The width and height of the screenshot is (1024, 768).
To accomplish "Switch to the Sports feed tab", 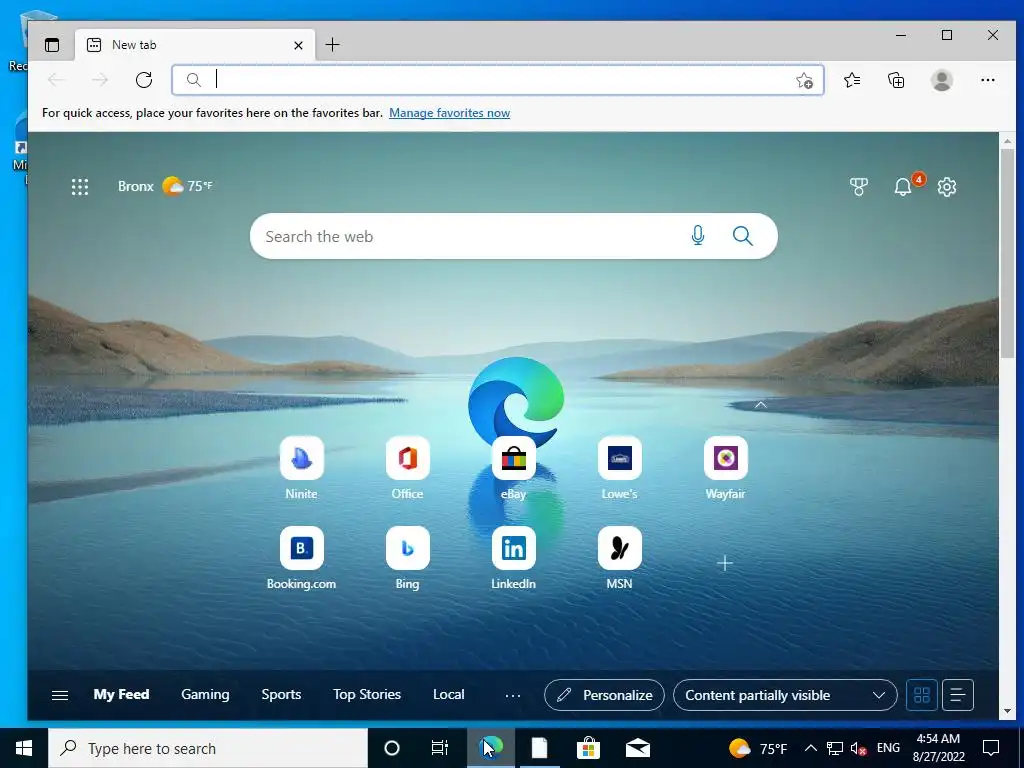I will (281, 694).
